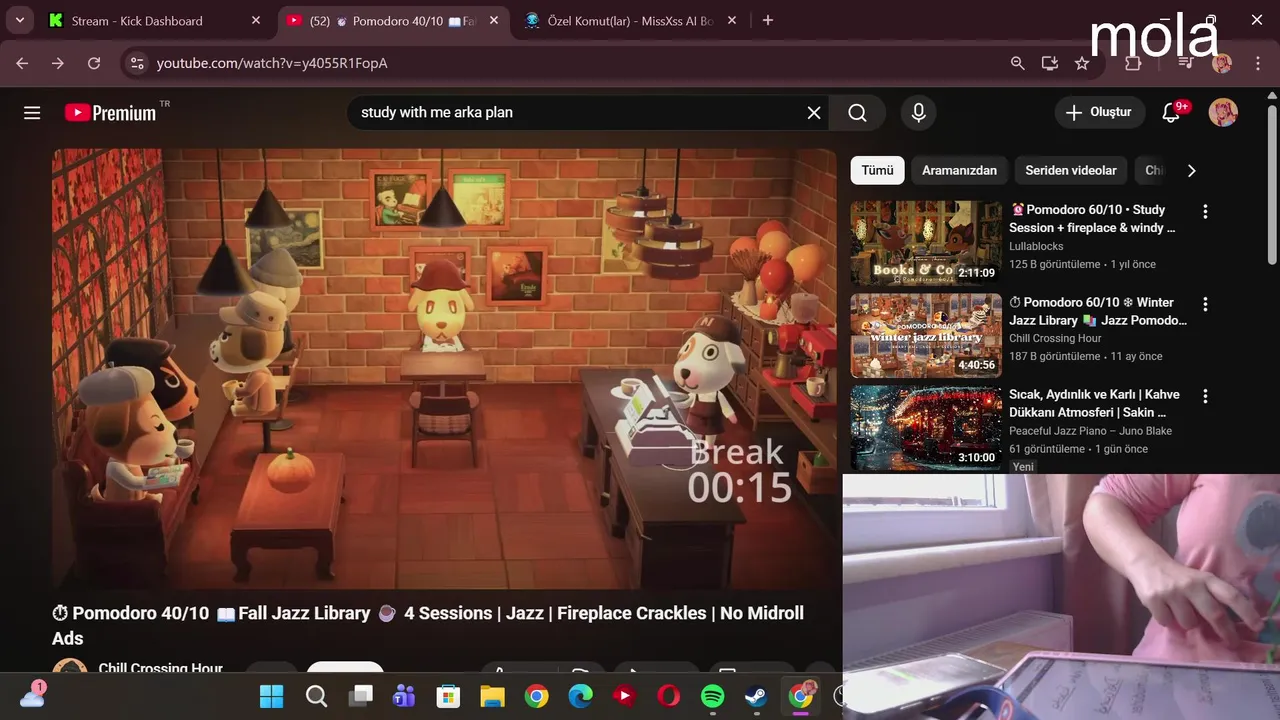Open the weather widget on the taskbar
This screenshot has height=720, width=1280.
coord(32,694)
